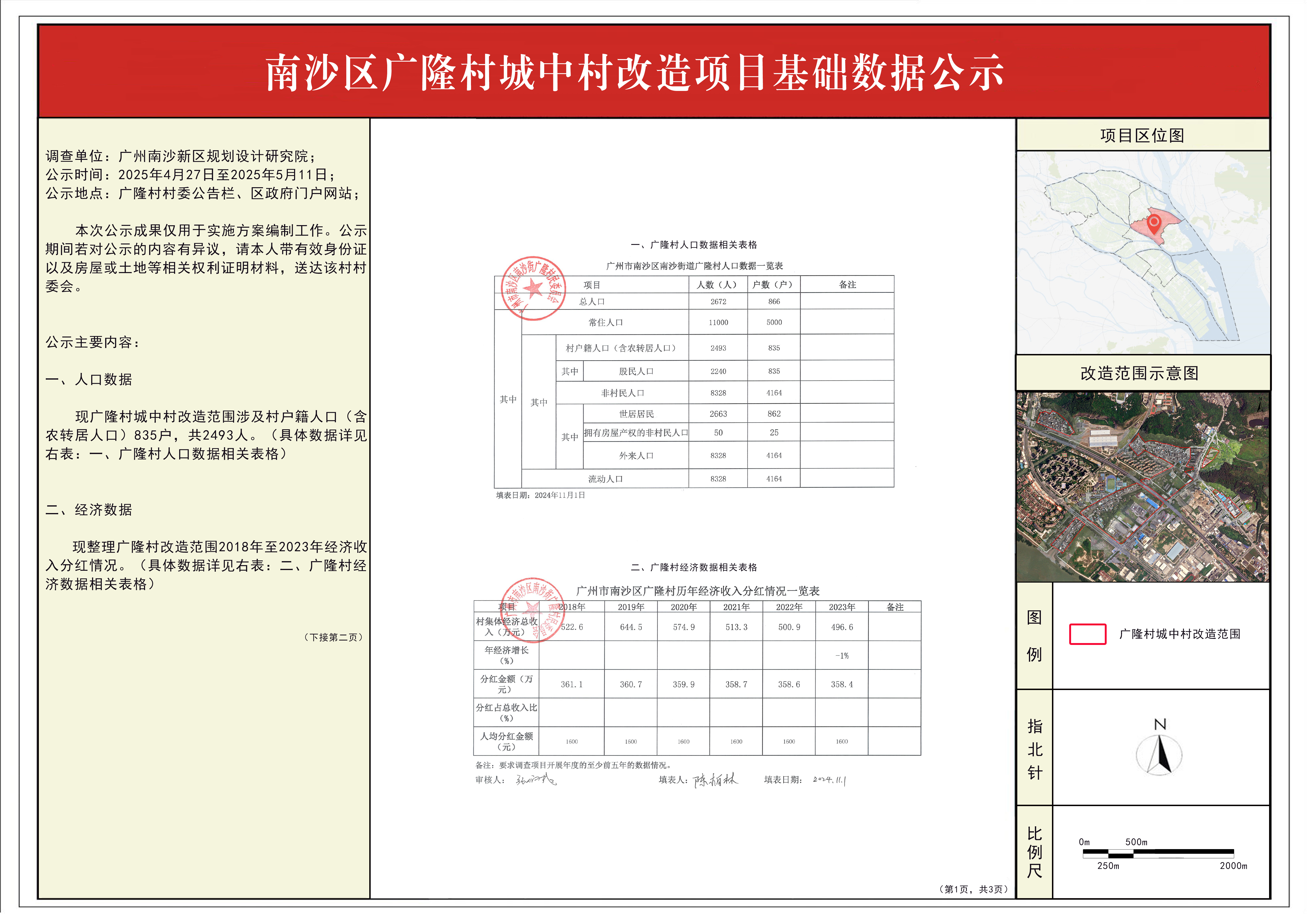Click the 拥有房屋产权的非村民人口 row label
The image size is (1307, 924).
(636, 433)
